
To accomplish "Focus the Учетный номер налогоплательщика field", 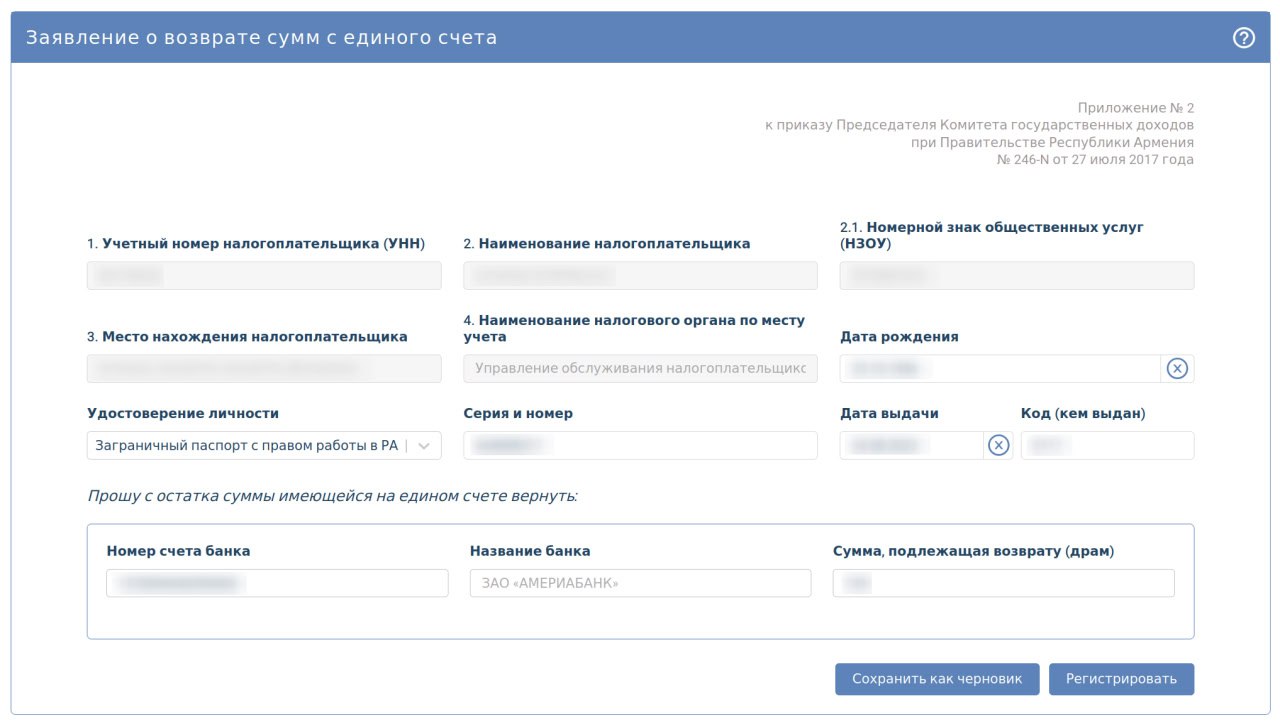I will tap(264, 276).
